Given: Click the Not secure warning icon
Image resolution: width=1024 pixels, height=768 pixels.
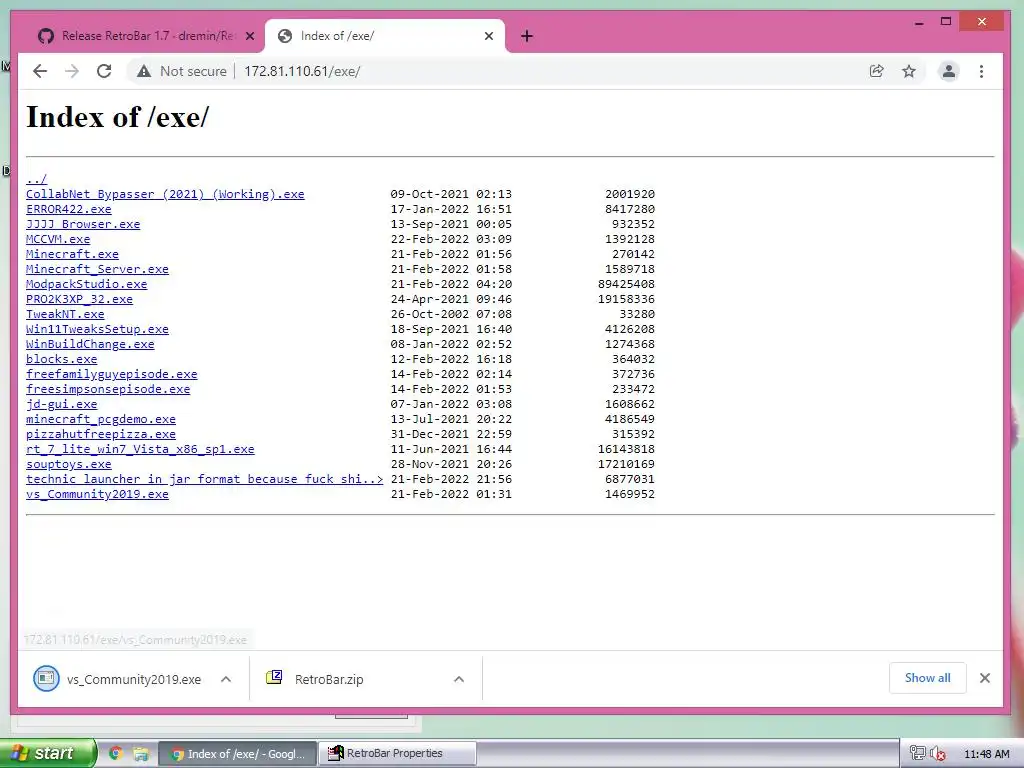Looking at the screenshot, I should click(x=144, y=71).
